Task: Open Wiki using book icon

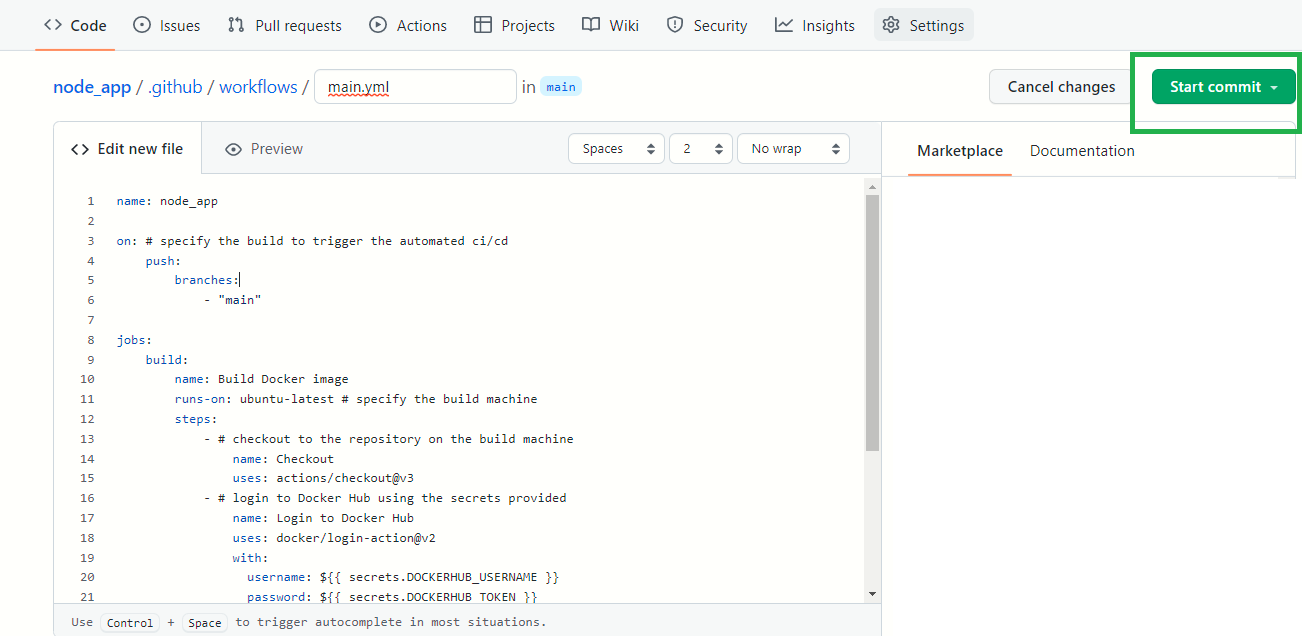Action: click(591, 25)
